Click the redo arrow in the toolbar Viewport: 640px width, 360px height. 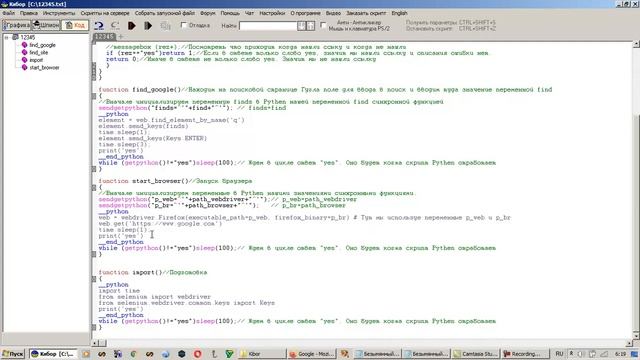pos(115,26)
